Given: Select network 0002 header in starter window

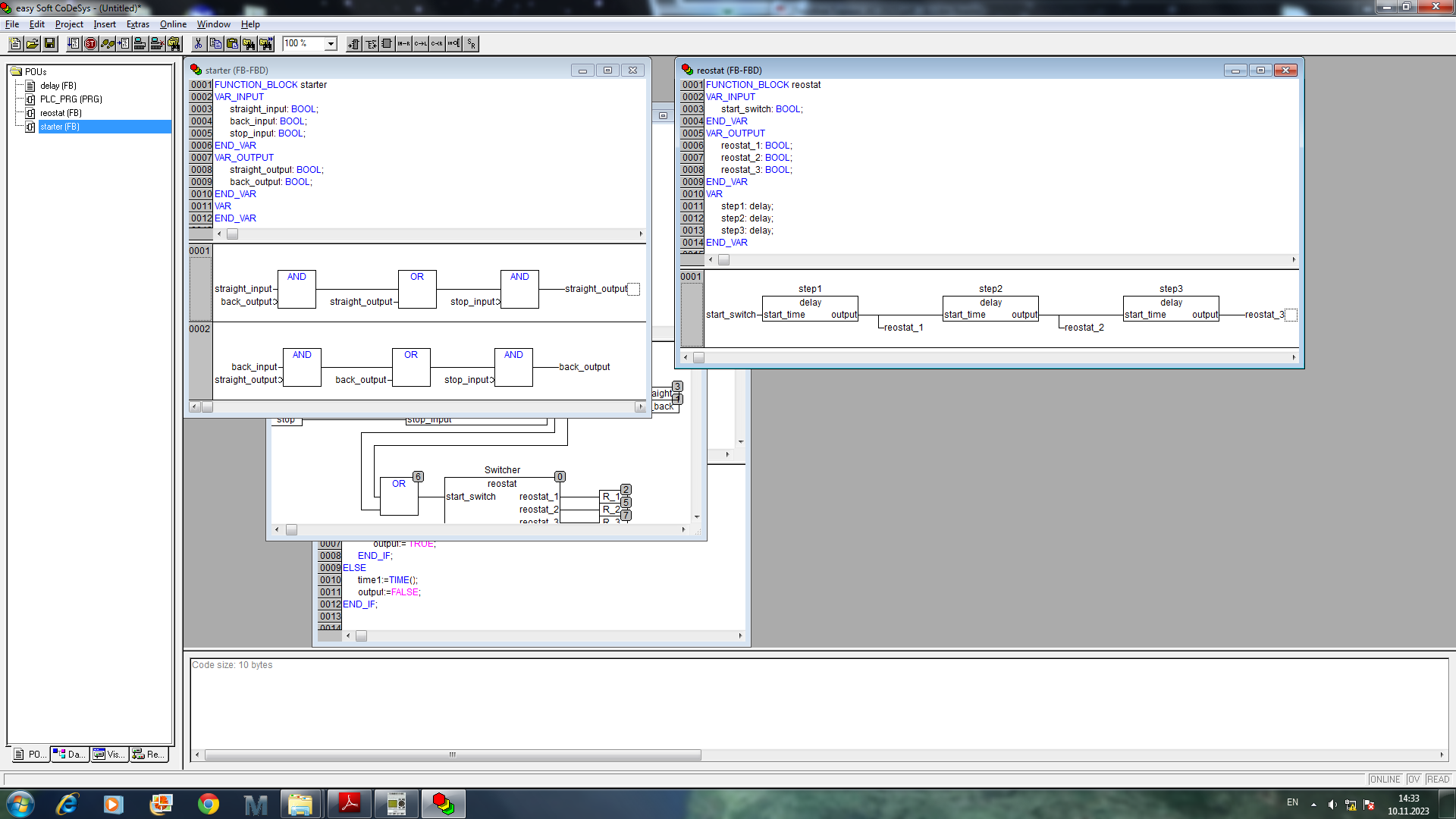Looking at the screenshot, I should pos(200,361).
